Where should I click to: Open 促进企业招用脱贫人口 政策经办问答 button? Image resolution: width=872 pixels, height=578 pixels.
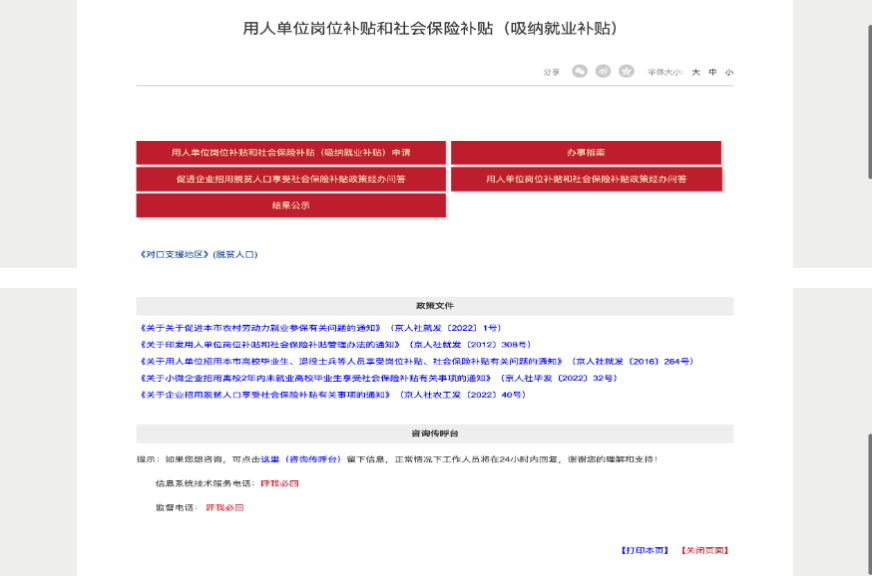(291, 179)
